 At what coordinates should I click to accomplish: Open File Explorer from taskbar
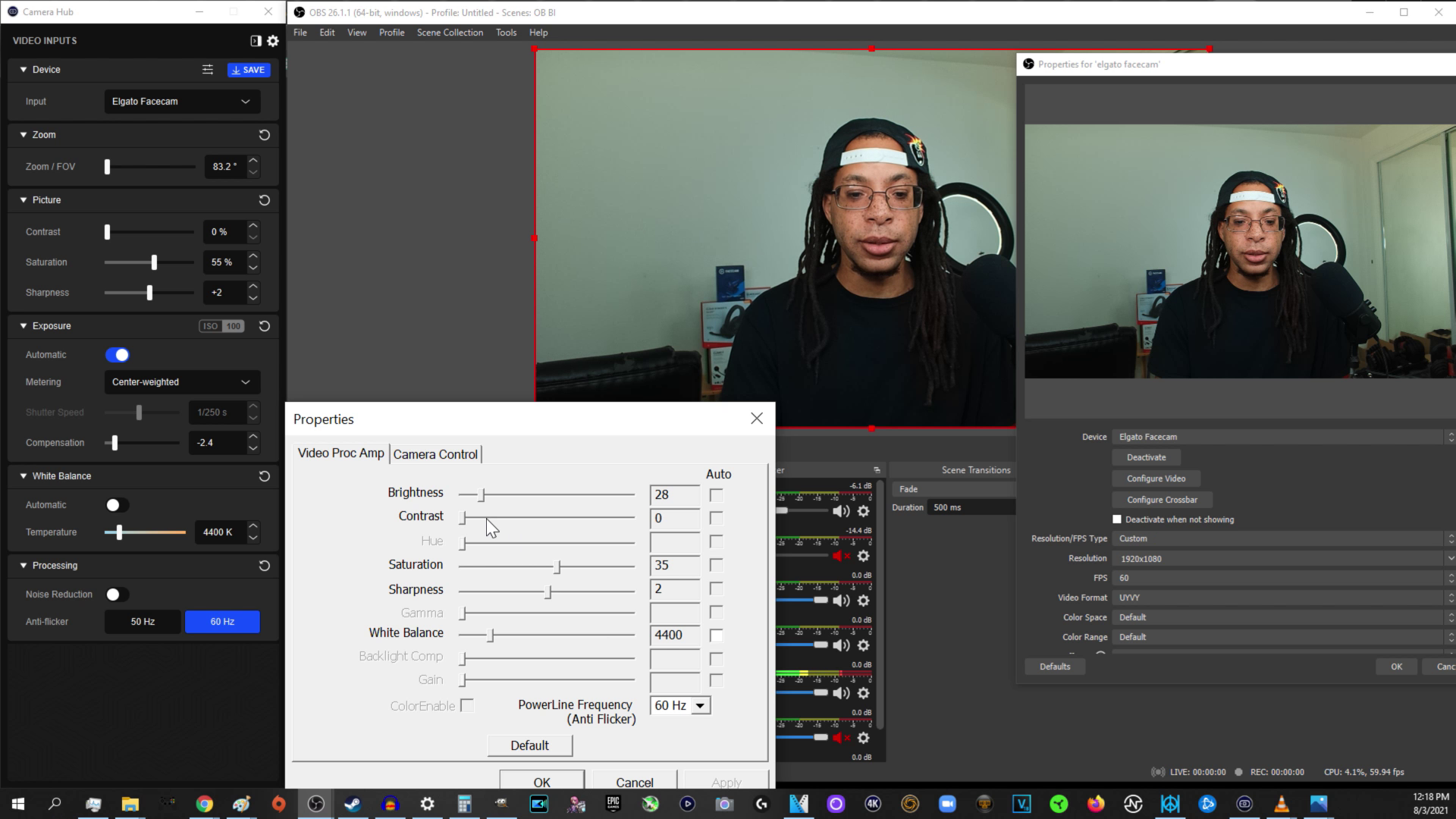130,804
